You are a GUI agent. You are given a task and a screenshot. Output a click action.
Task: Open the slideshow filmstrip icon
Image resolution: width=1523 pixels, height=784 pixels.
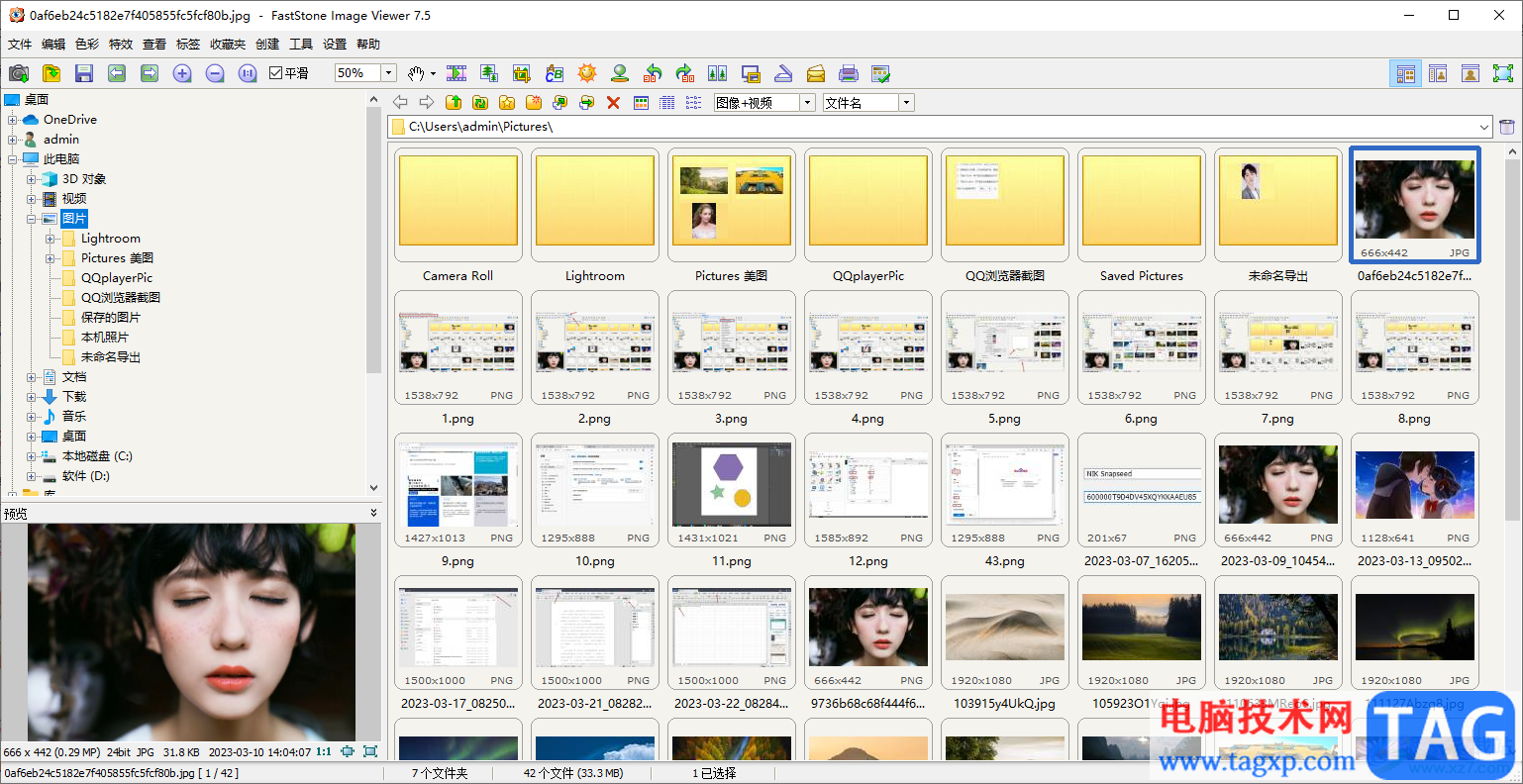(457, 73)
